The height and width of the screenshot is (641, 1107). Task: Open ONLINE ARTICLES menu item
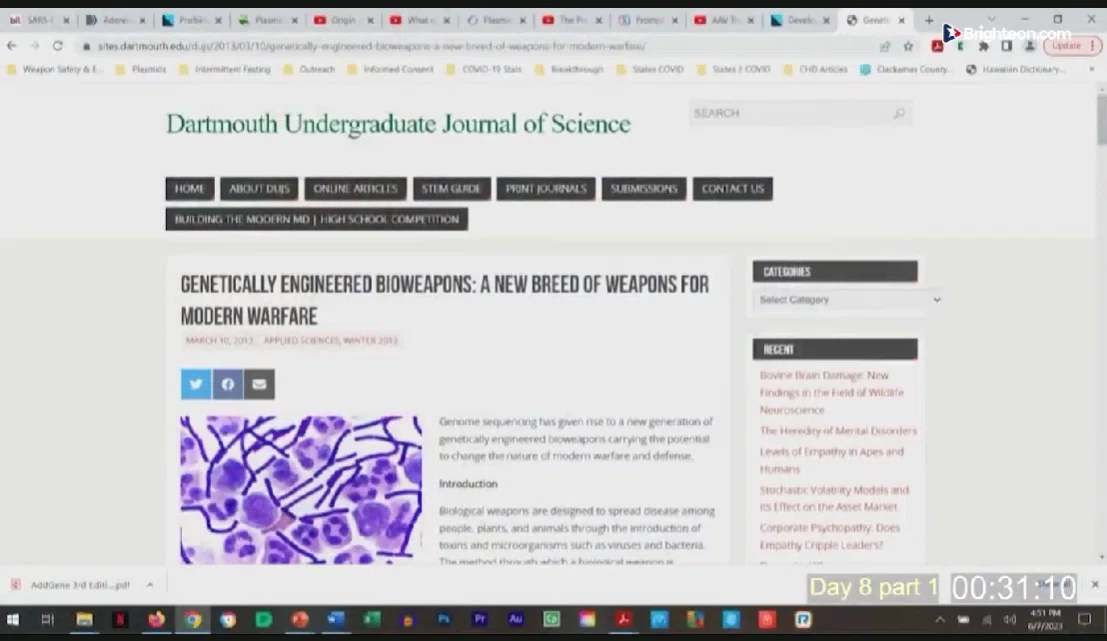click(x=355, y=188)
